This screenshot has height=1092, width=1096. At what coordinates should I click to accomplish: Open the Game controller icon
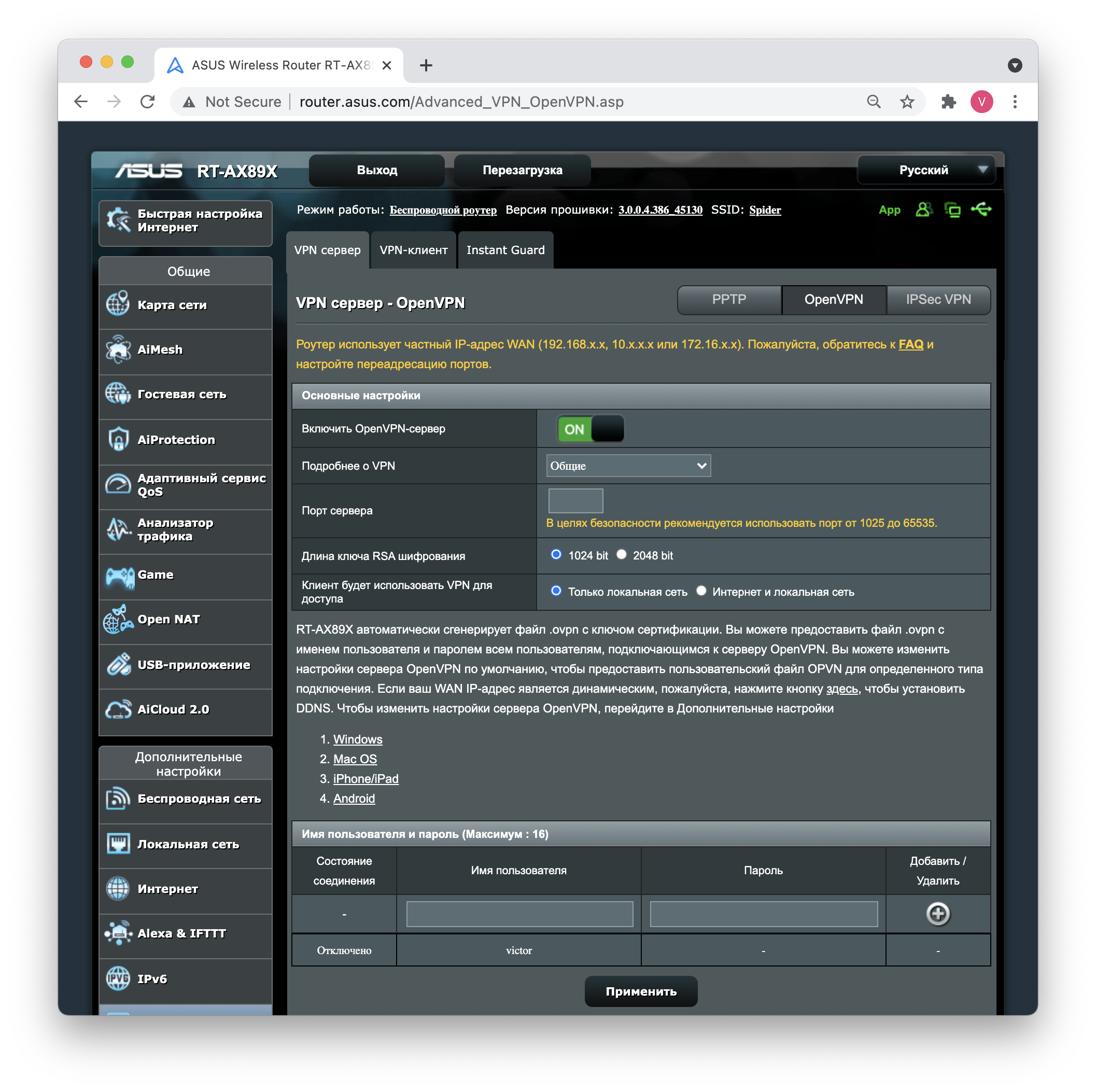point(119,577)
